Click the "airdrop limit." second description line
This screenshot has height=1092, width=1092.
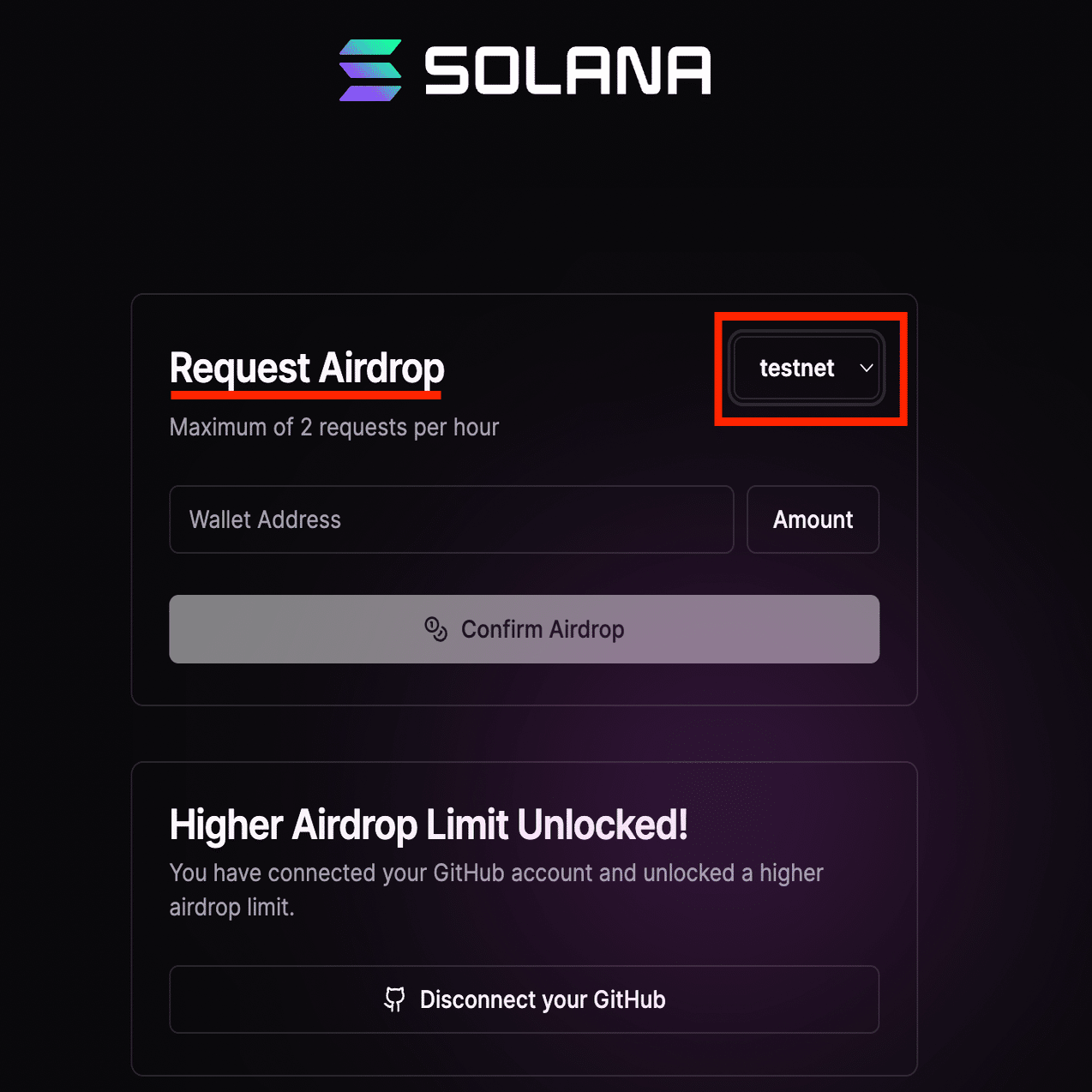click(231, 907)
